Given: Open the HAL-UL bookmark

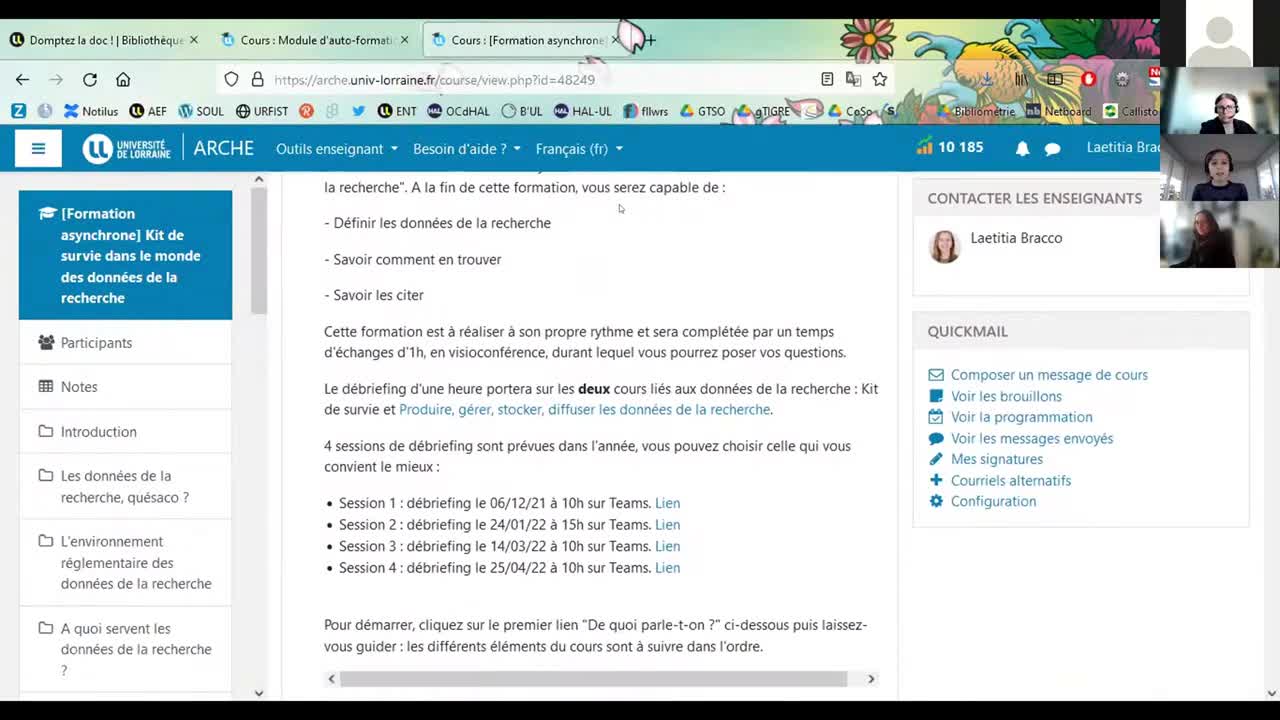Looking at the screenshot, I should (x=582, y=111).
